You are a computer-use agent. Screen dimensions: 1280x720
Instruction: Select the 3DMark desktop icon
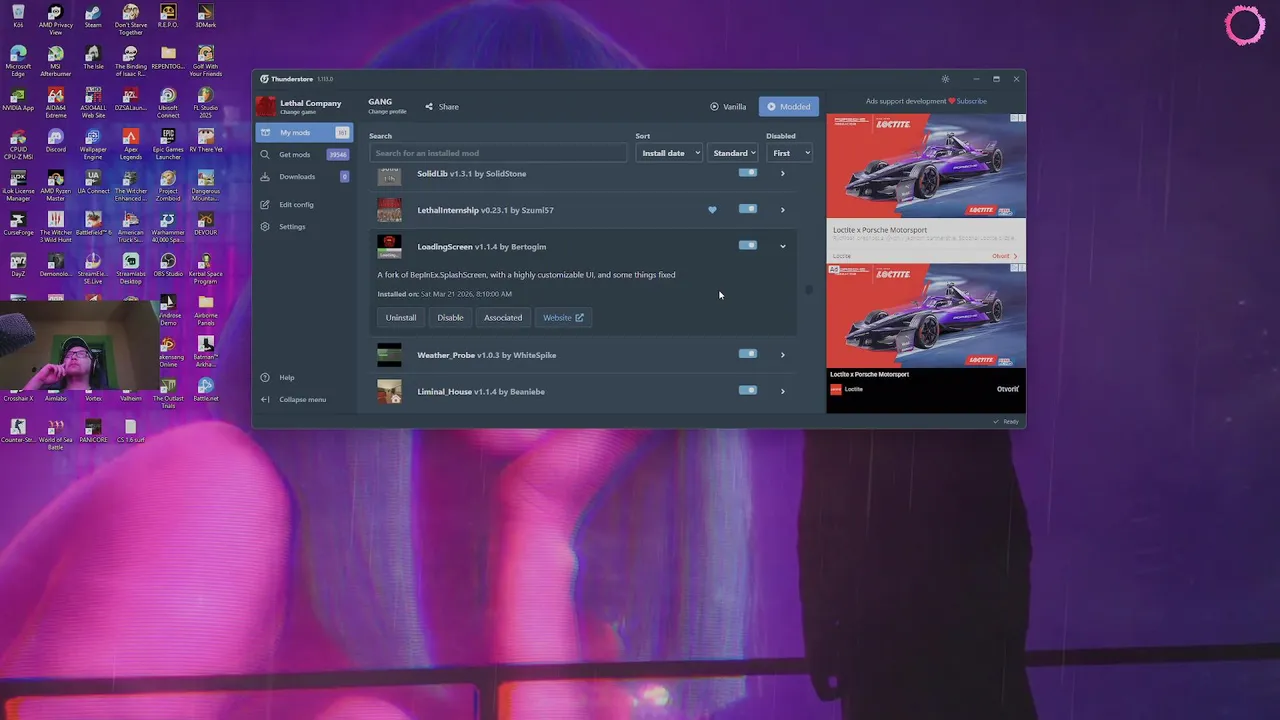point(206,17)
